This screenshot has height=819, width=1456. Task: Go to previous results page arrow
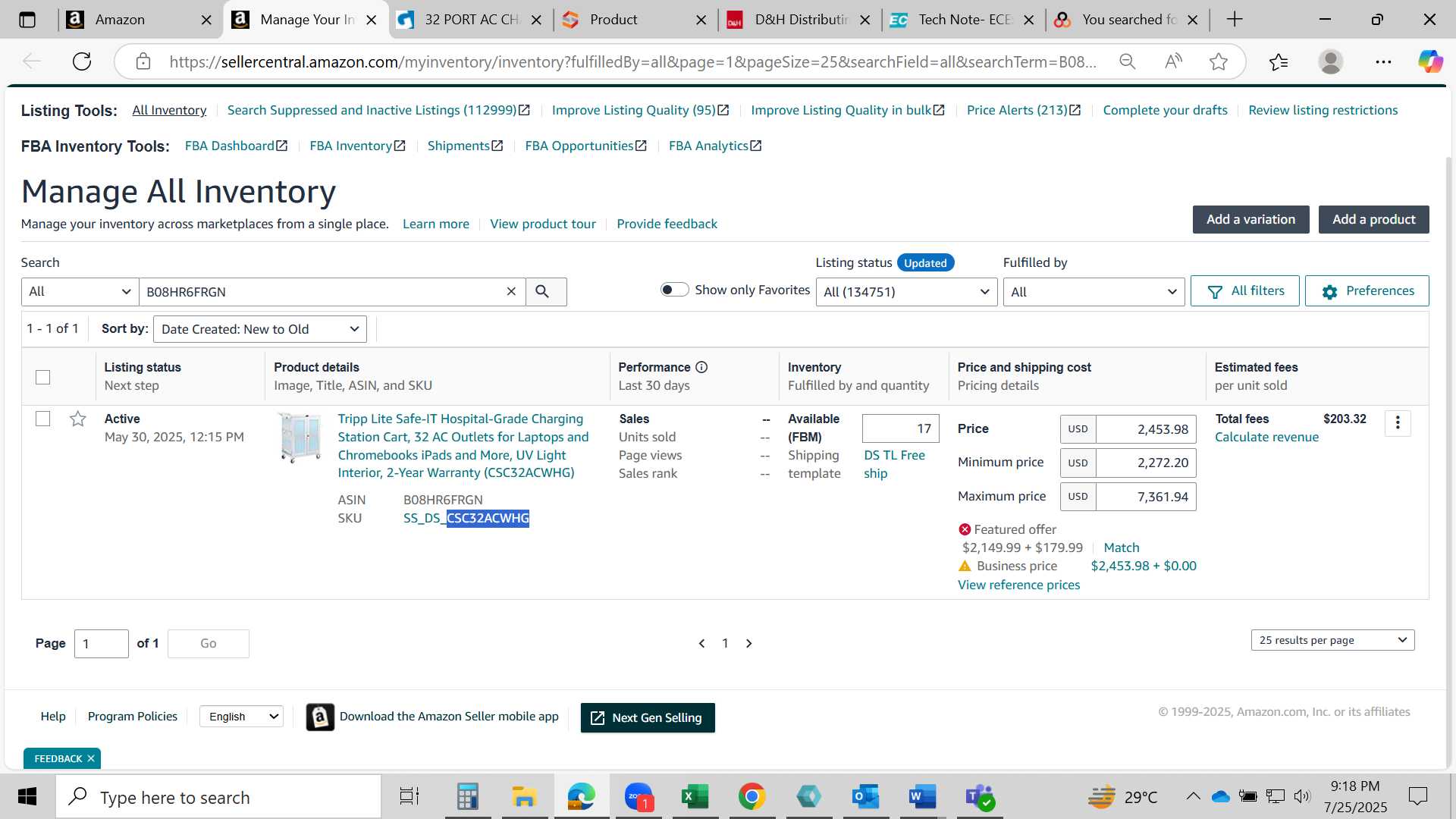[702, 643]
